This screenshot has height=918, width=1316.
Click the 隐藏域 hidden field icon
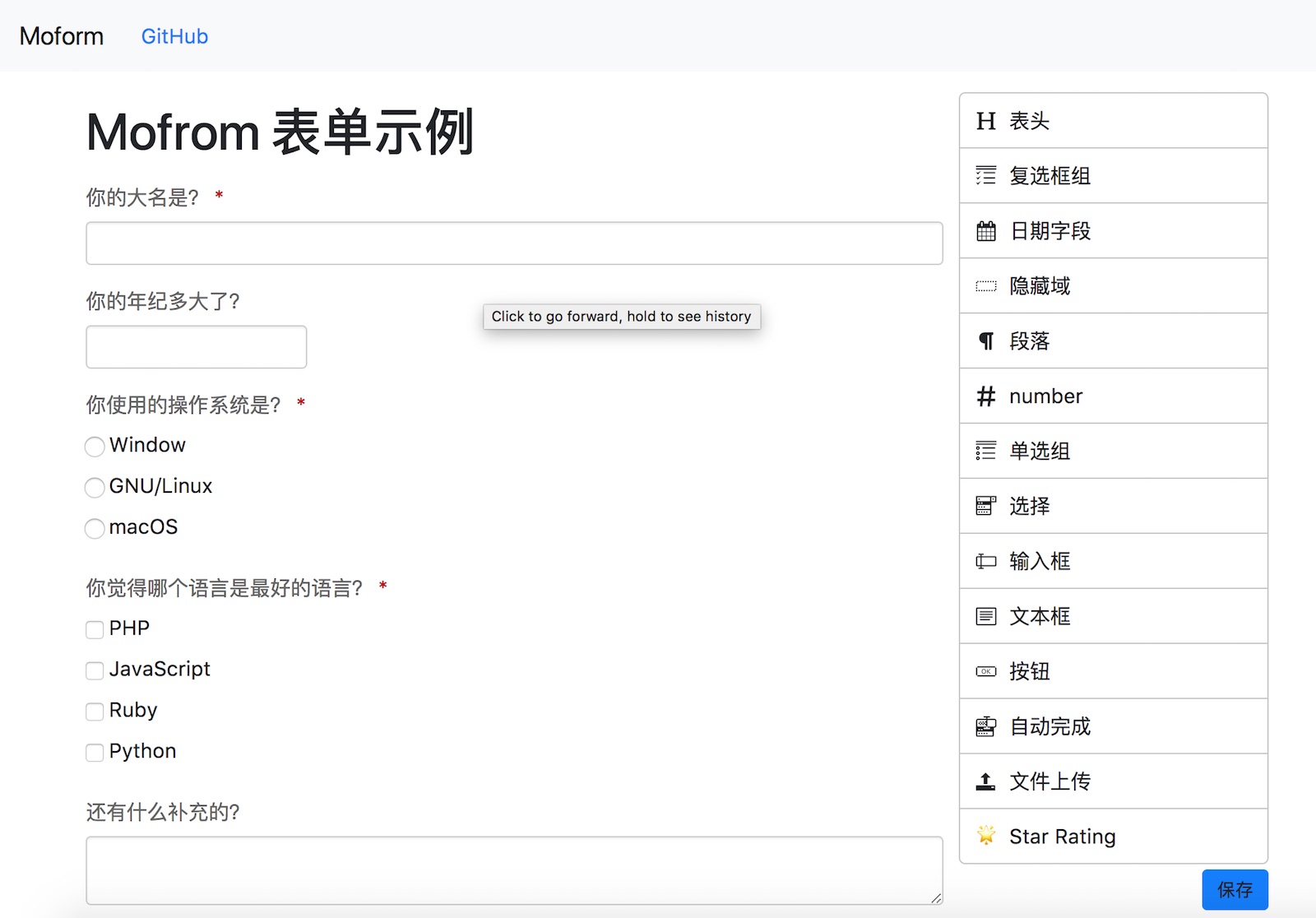pos(985,286)
